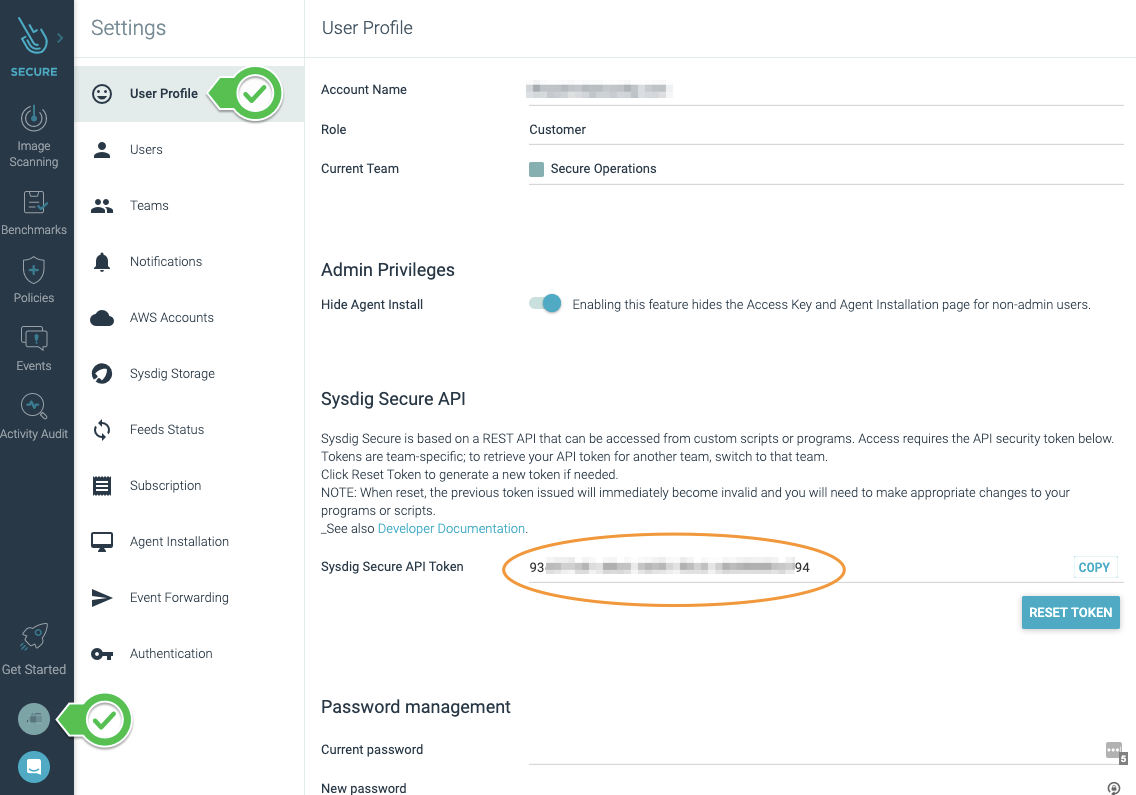Open the Get Started rocket
This screenshot has height=795, width=1136.
[33, 649]
